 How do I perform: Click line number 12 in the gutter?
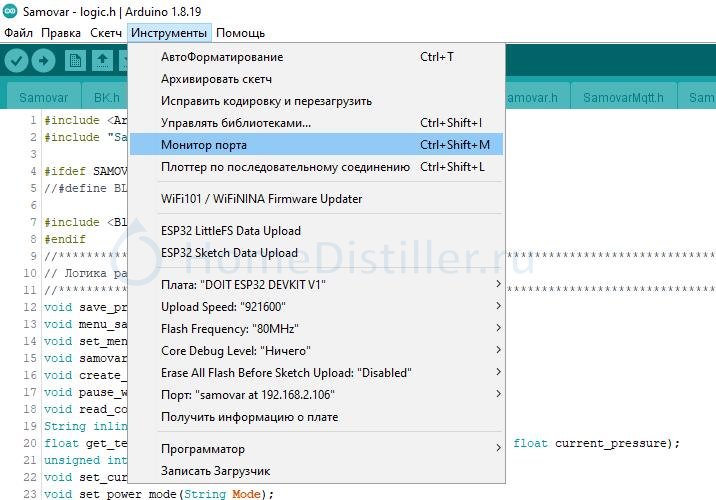point(30,307)
